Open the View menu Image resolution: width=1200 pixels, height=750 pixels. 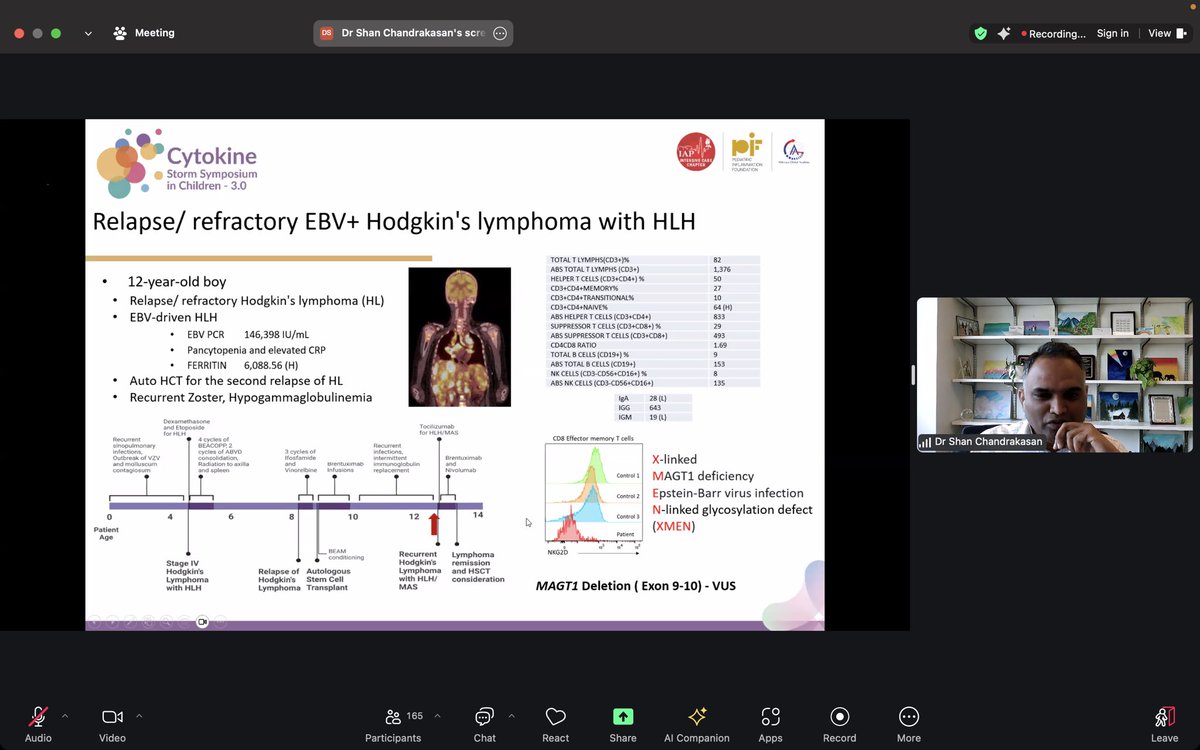pyautogui.click(x=1165, y=33)
